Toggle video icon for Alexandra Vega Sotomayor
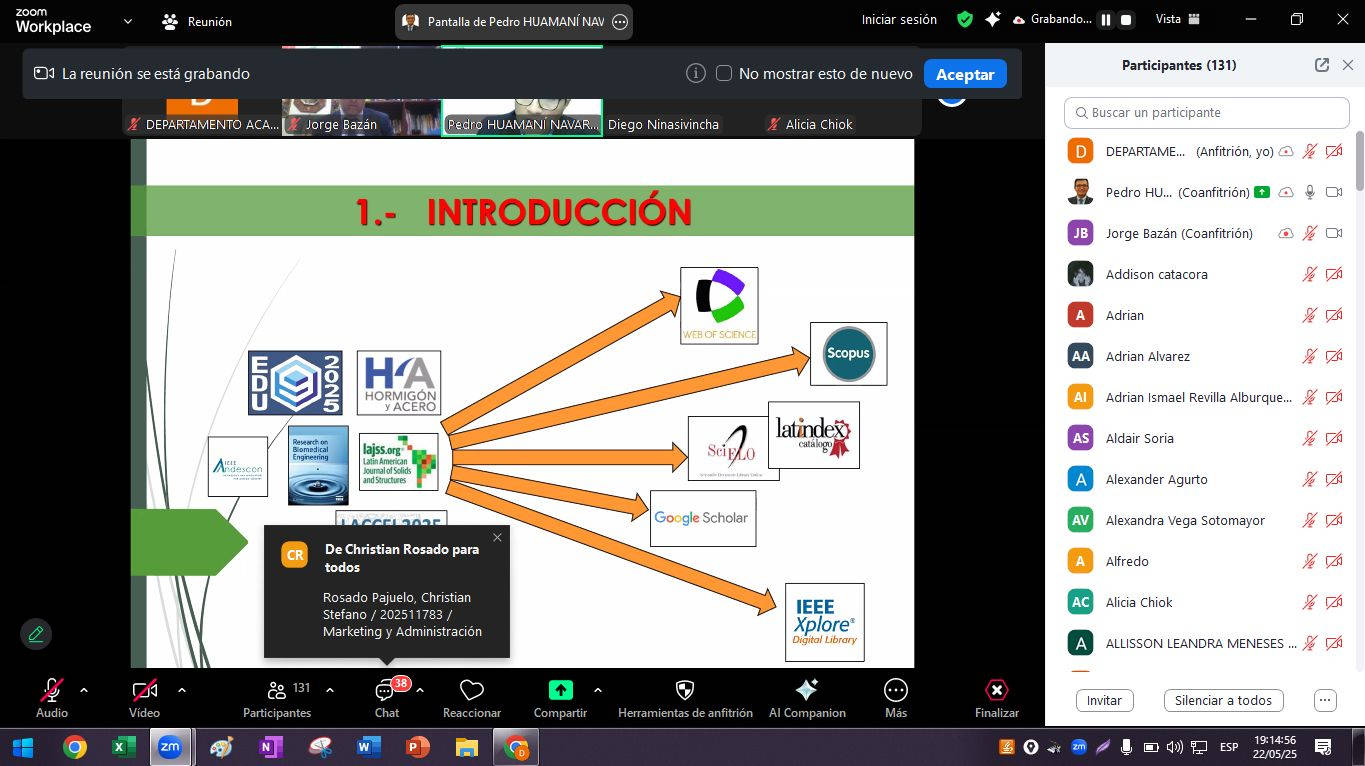The image size is (1365, 766). tap(1334, 520)
